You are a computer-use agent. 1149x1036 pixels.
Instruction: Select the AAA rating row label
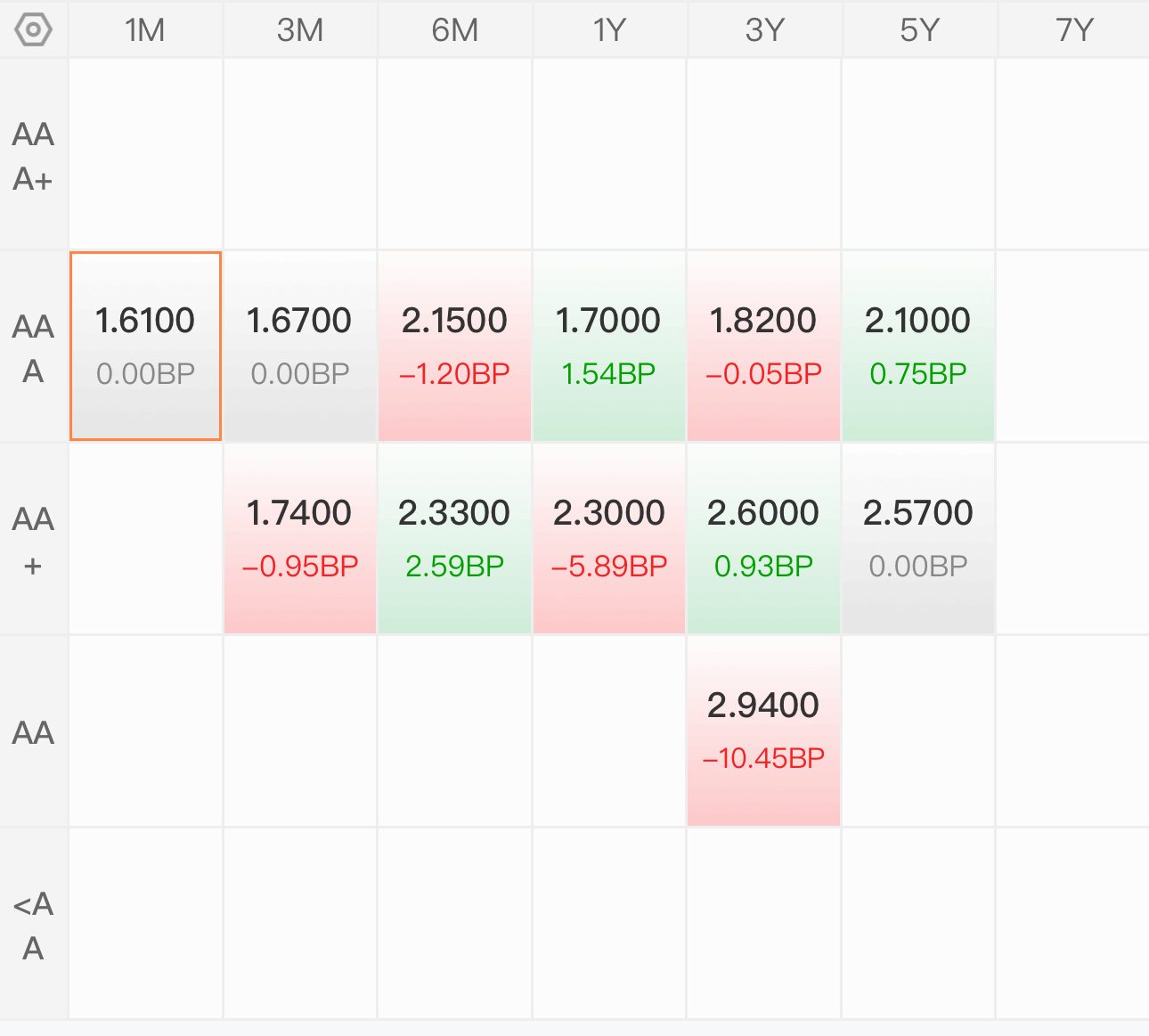click(x=34, y=347)
